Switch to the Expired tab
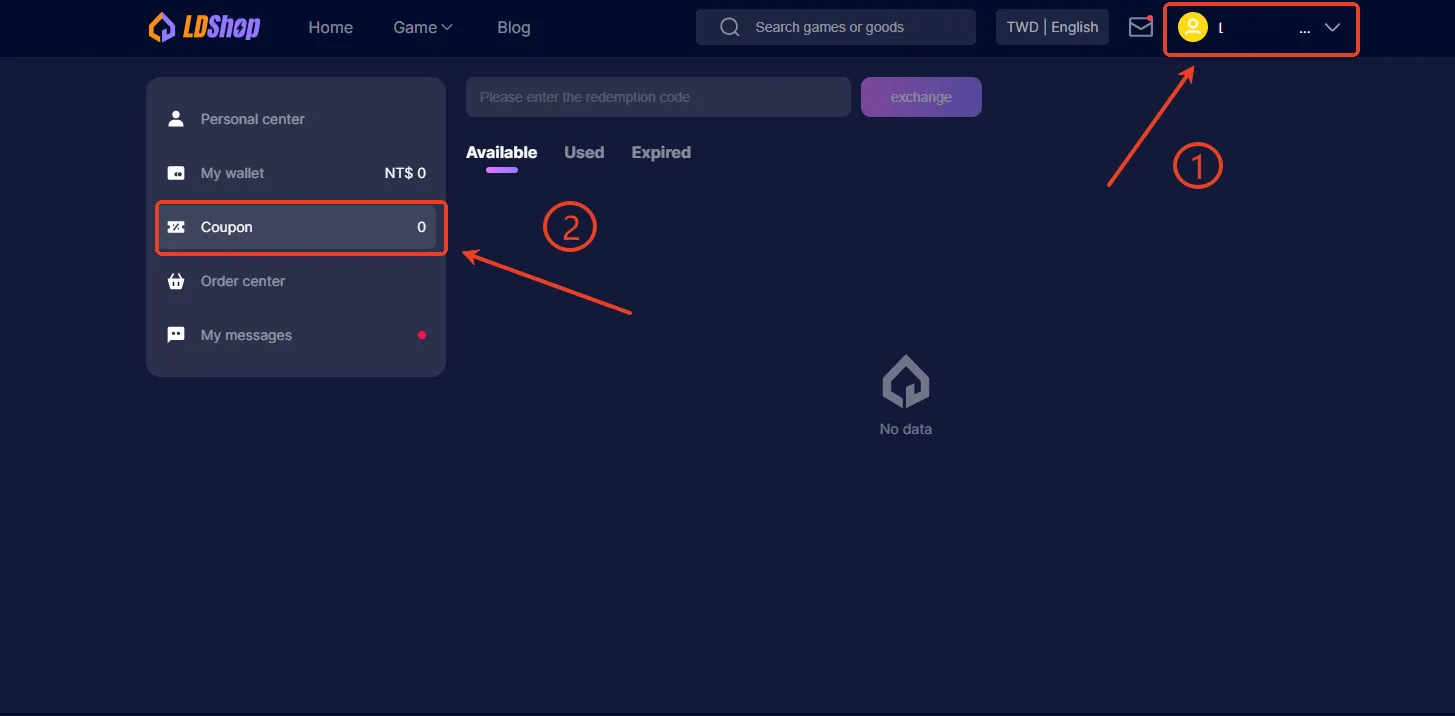This screenshot has height=716, width=1455. coord(661,152)
